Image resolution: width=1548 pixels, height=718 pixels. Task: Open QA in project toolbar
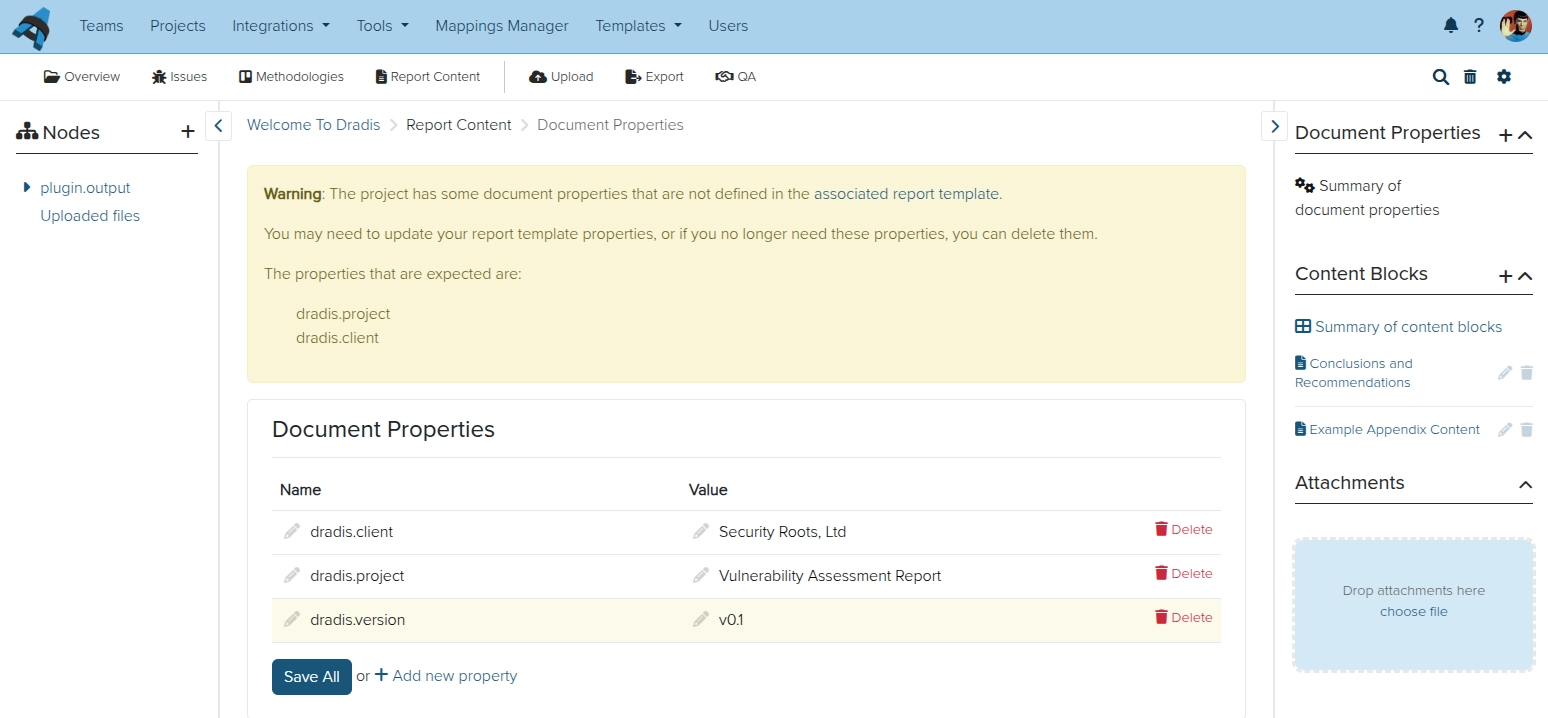[736, 77]
